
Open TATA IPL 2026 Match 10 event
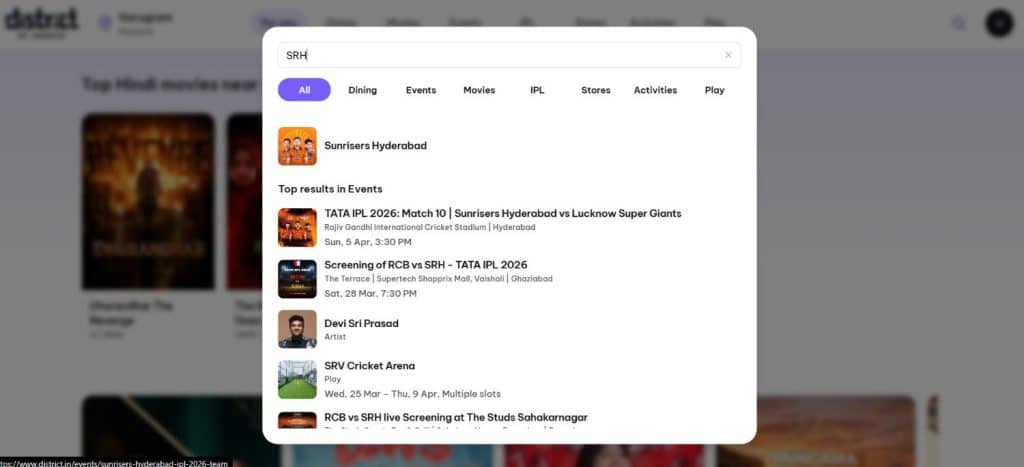pyautogui.click(x=503, y=214)
